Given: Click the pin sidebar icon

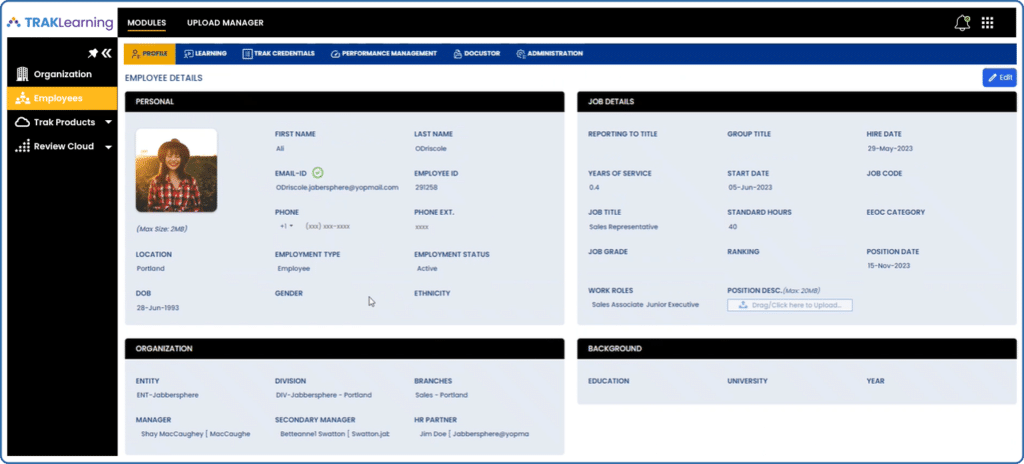Looking at the screenshot, I should pos(92,53).
